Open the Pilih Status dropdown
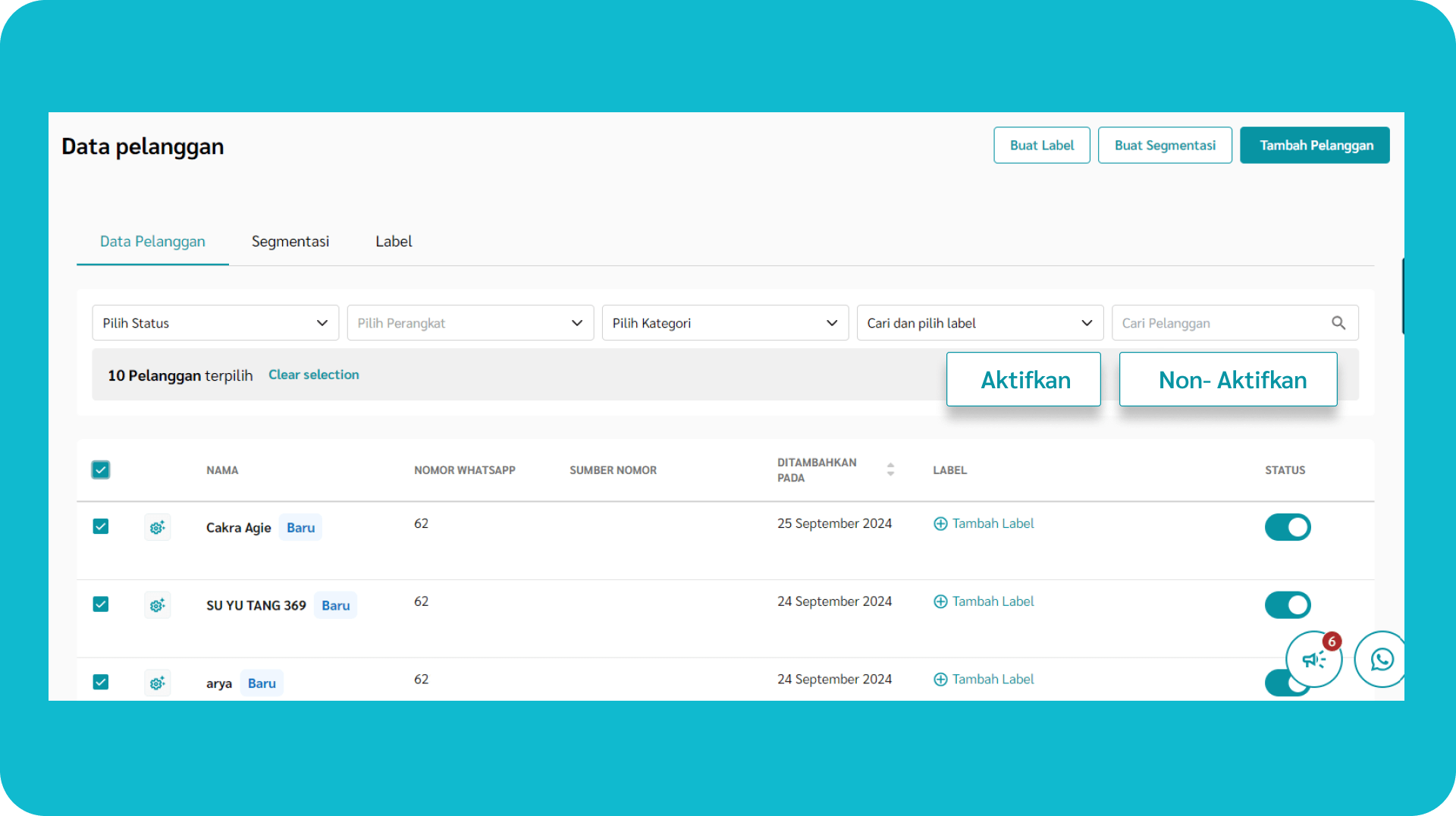Viewport: 1456px width, 816px height. click(215, 323)
